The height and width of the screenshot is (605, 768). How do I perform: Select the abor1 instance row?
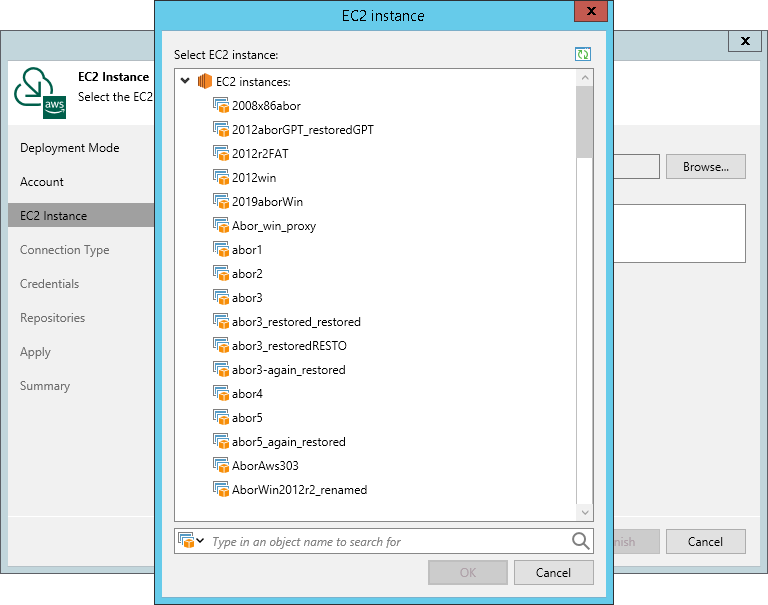pyautogui.click(x=247, y=250)
